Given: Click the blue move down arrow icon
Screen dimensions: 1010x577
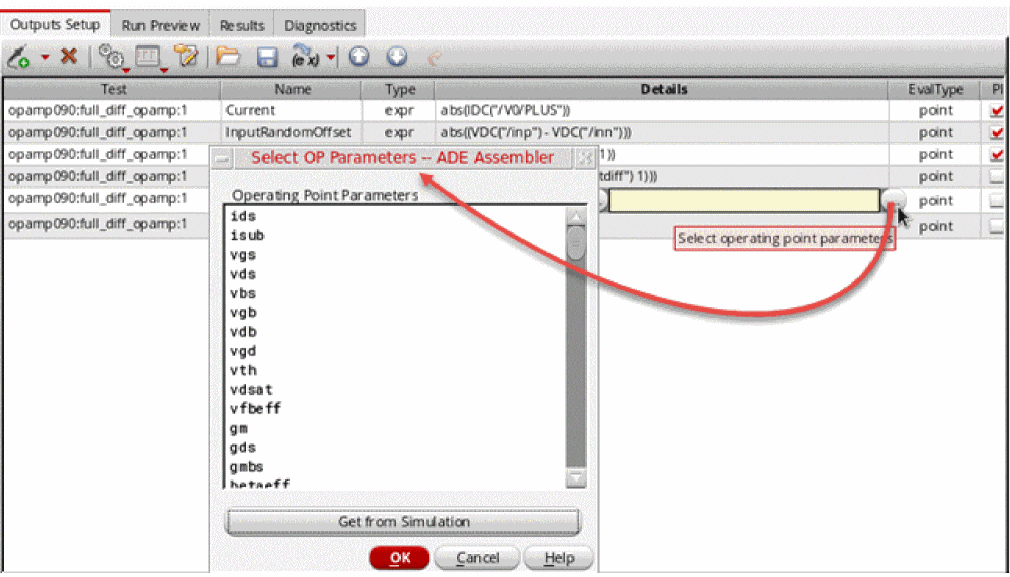Looking at the screenshot, I should pyautogui.click(x=397, y=57).
